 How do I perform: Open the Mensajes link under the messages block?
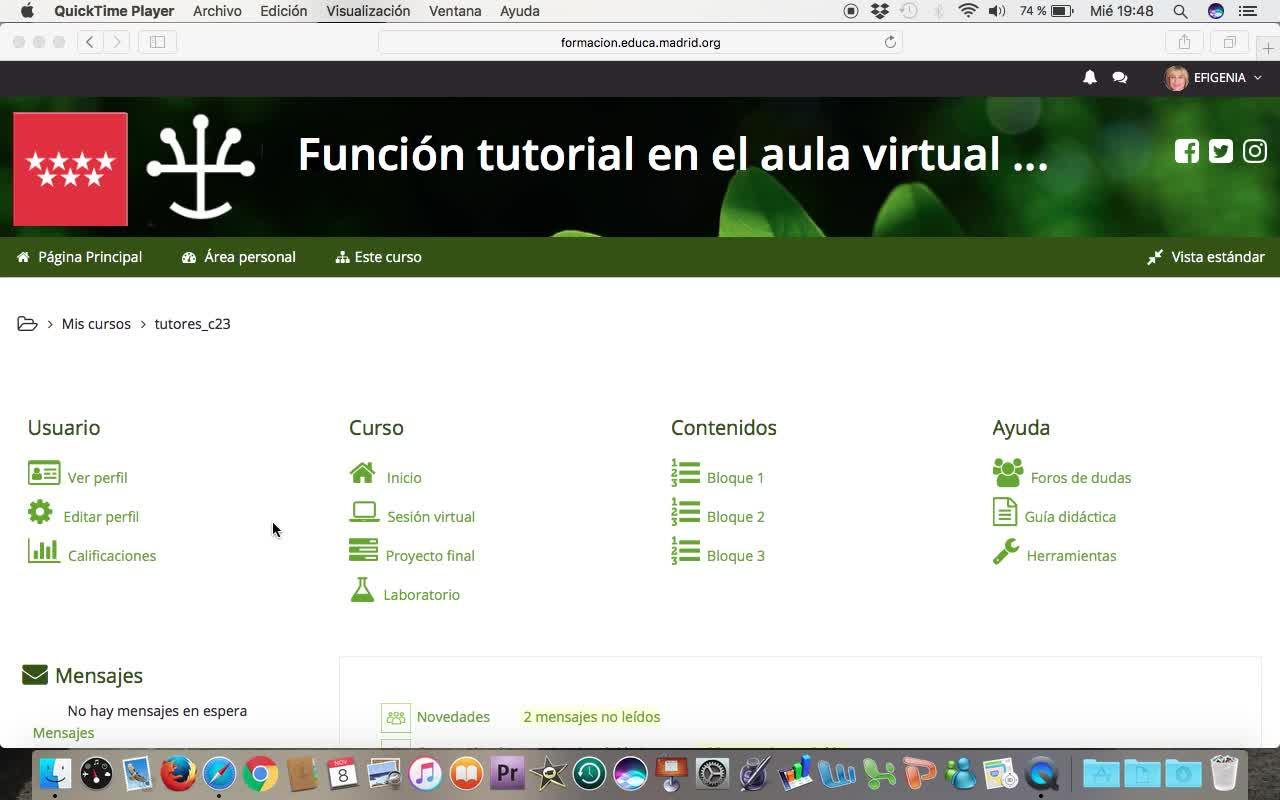(63, 733)
